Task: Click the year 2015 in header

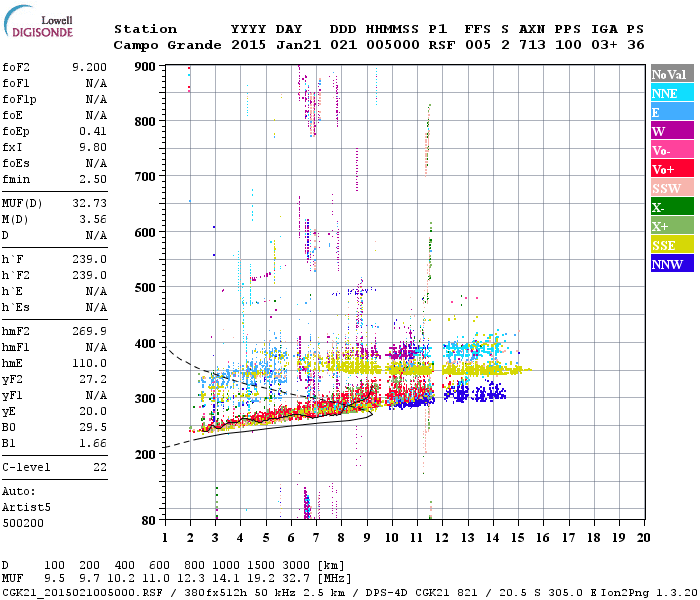Action: pos(249,45)
